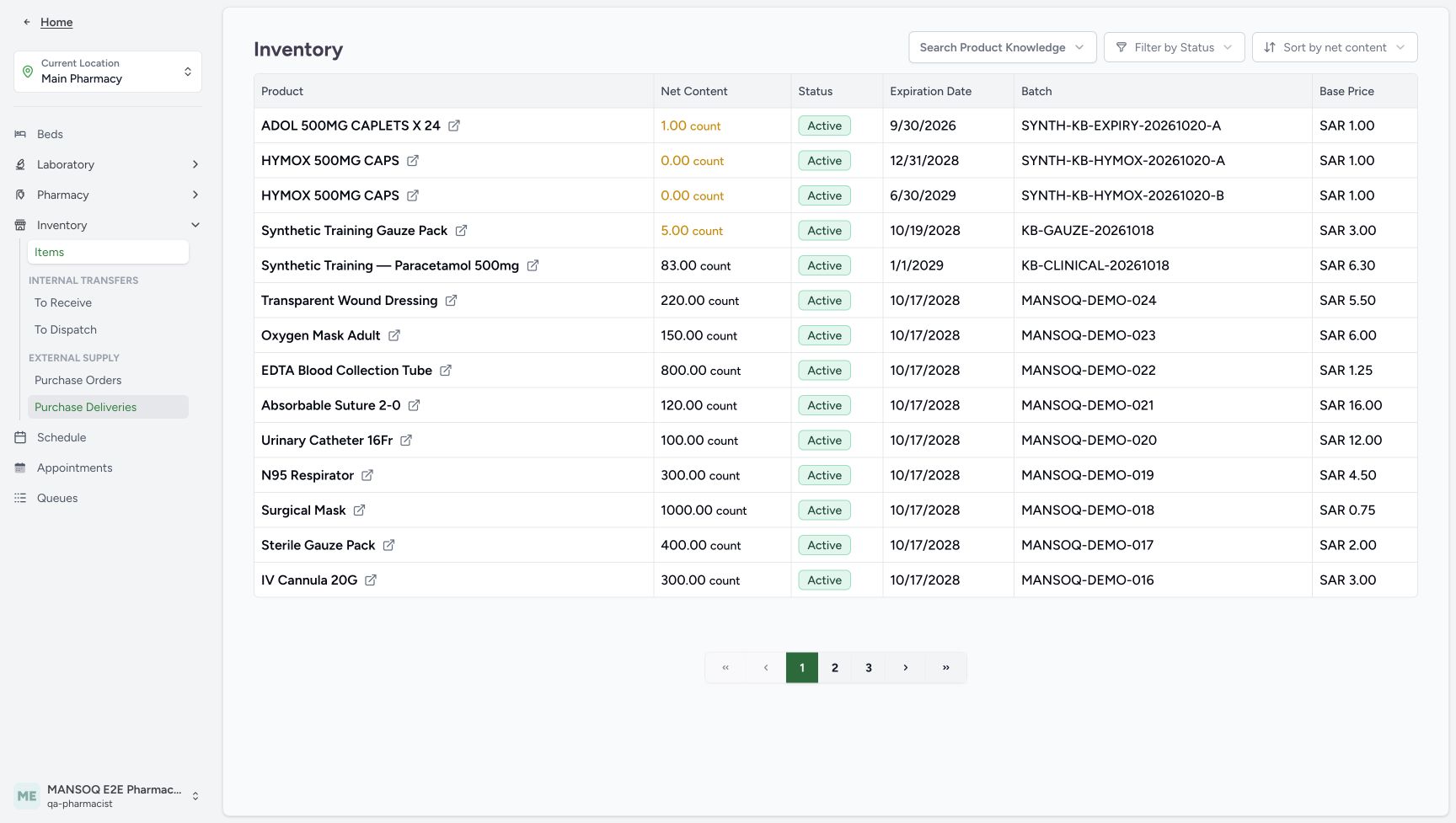The width and height of the screenshot is (1456, 823).
Task: Change the Current Location selector
Action: tap(108, 72)
